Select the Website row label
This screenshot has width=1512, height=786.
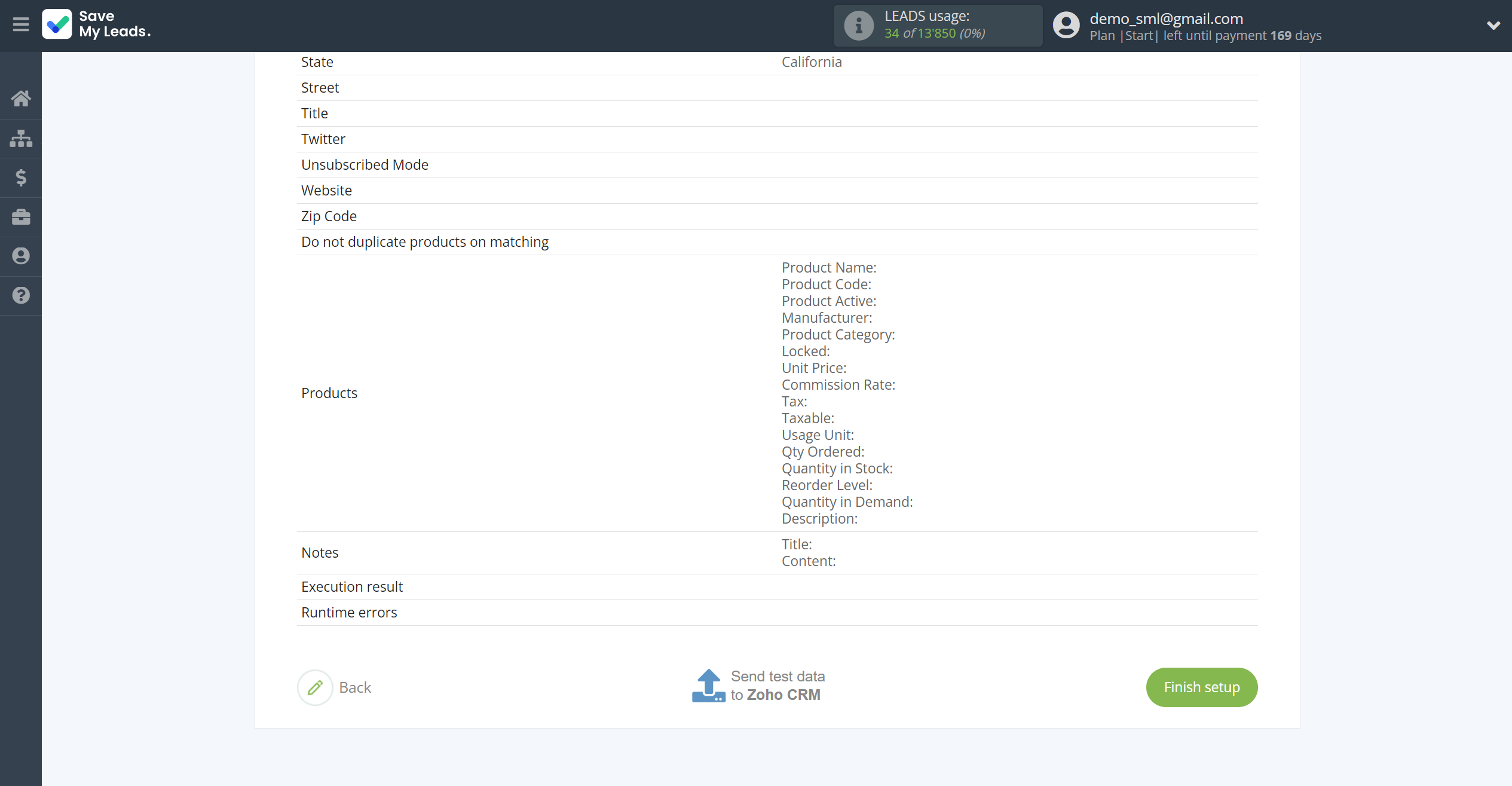[326, 191]
